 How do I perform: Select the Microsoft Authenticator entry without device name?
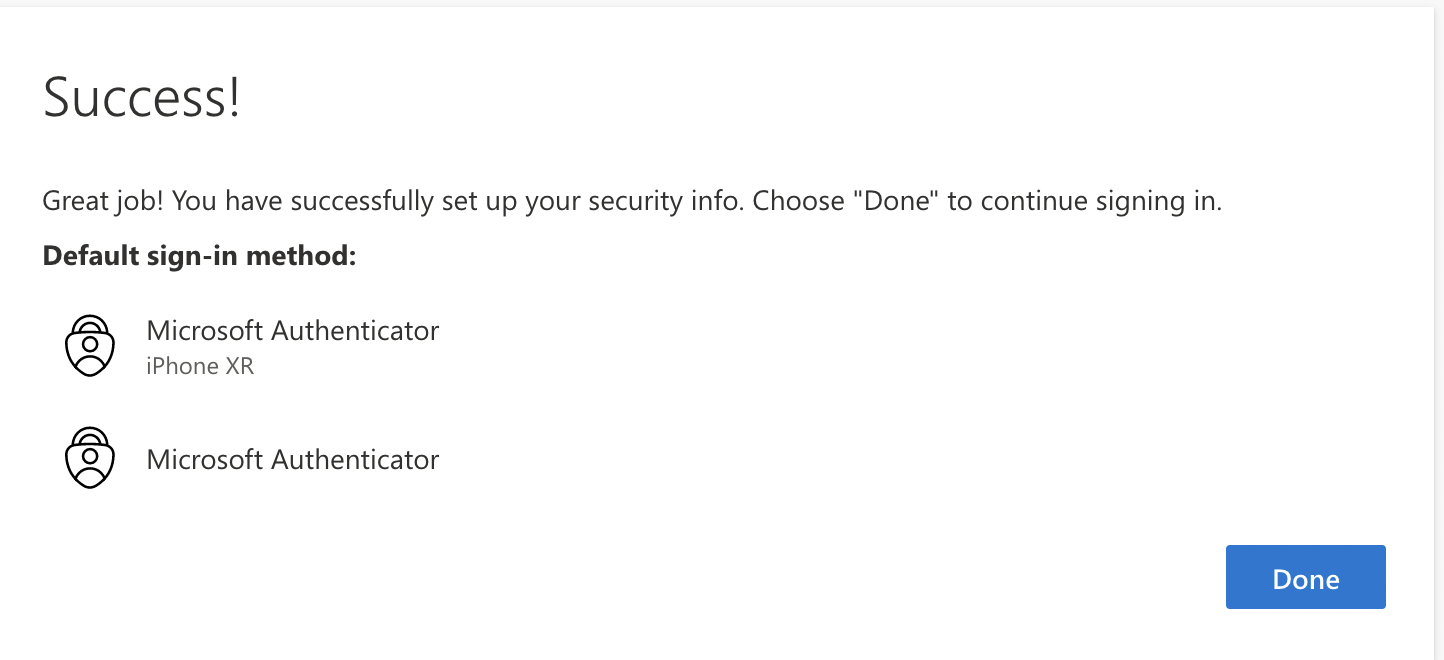click(293, 459)
